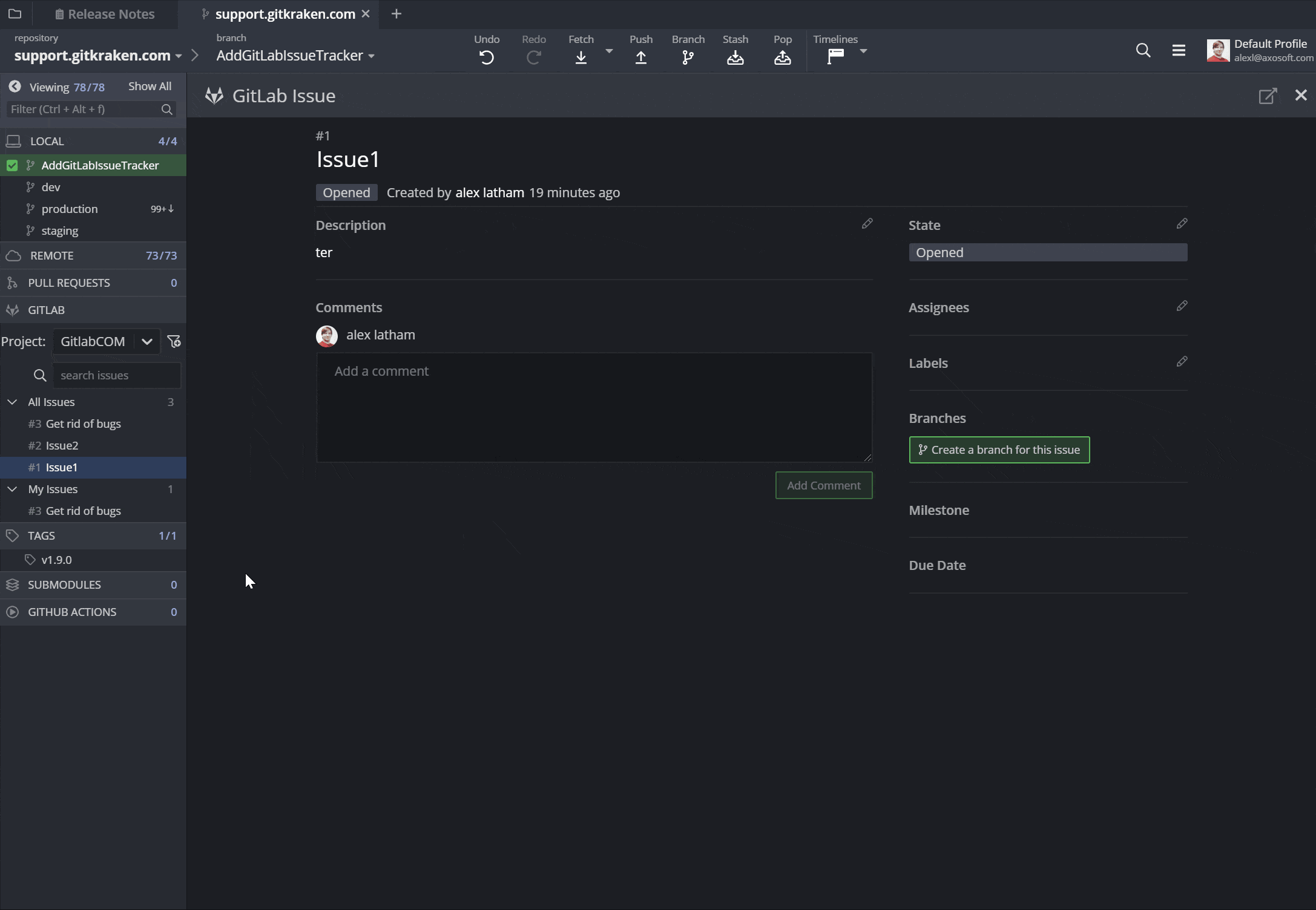Open the AddGitLabIssueTracker branch dropdown
Viewport: 1316px width, 910px height.
(371, 56)
